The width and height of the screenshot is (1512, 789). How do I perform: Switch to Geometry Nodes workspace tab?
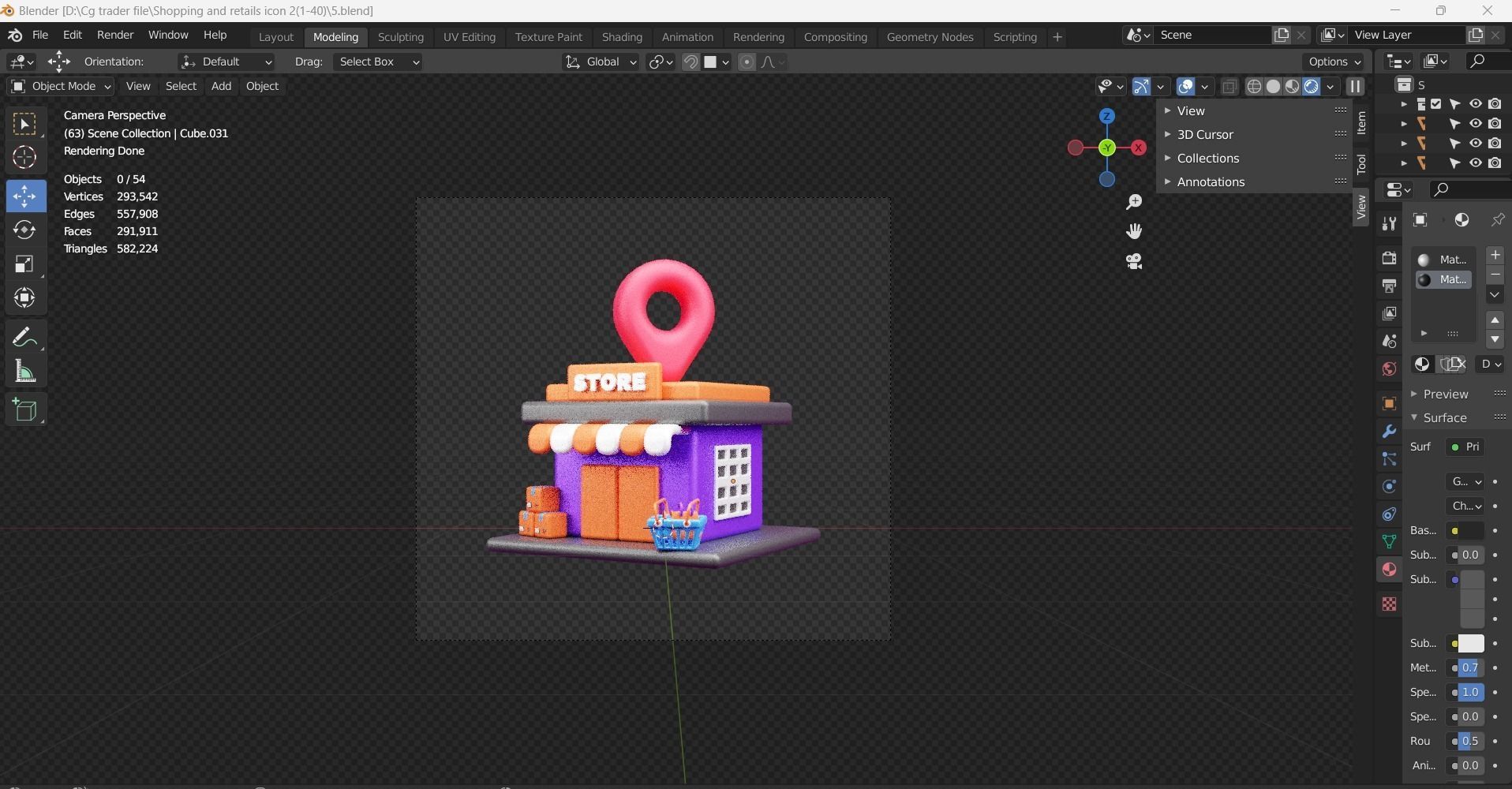click(930, 37)
